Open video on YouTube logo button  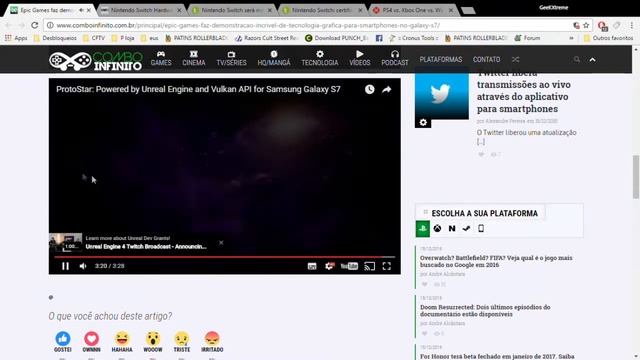[349, 266]
